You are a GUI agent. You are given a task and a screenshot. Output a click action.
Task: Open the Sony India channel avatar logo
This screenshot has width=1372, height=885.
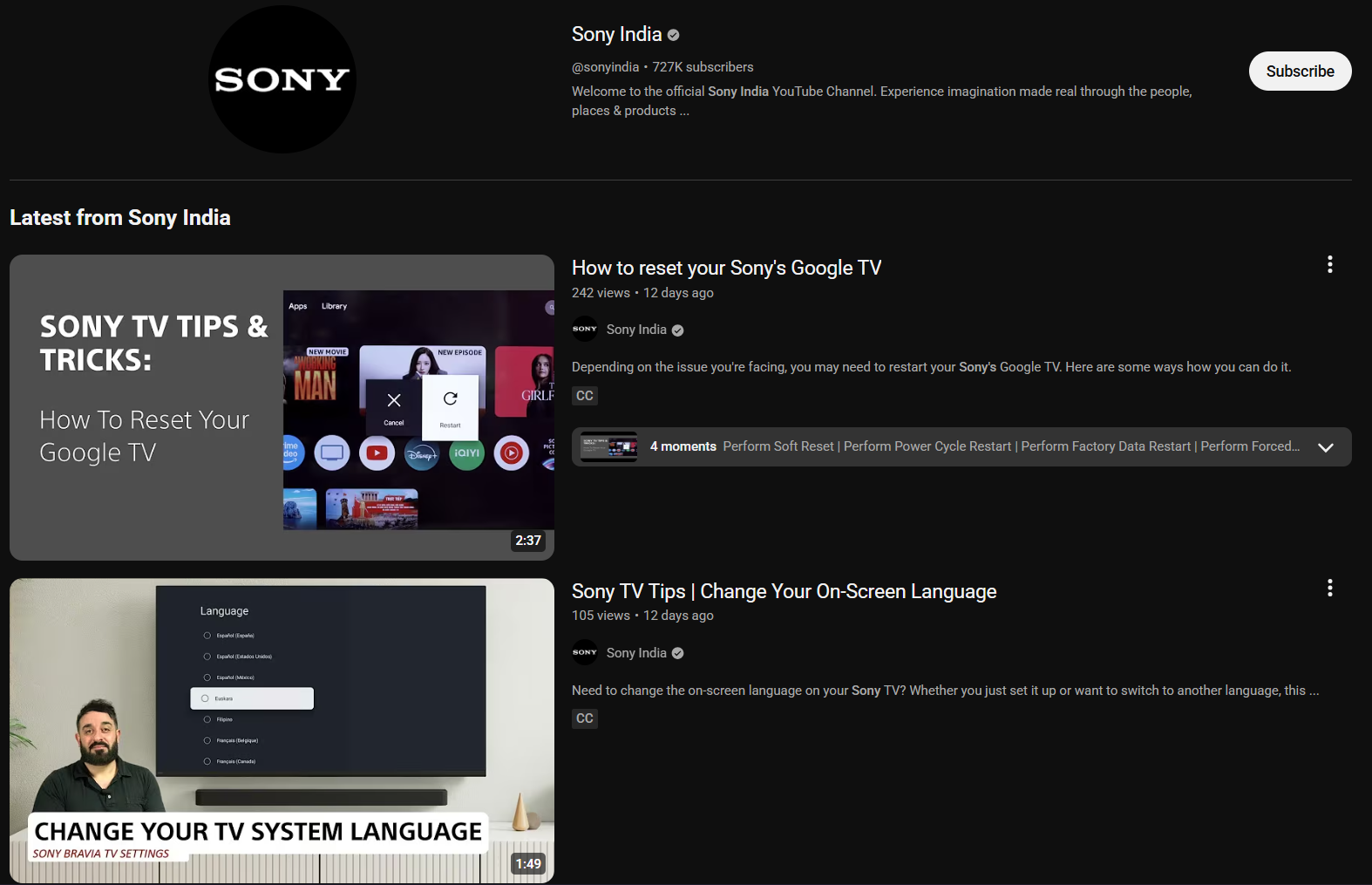pos(282,79)
